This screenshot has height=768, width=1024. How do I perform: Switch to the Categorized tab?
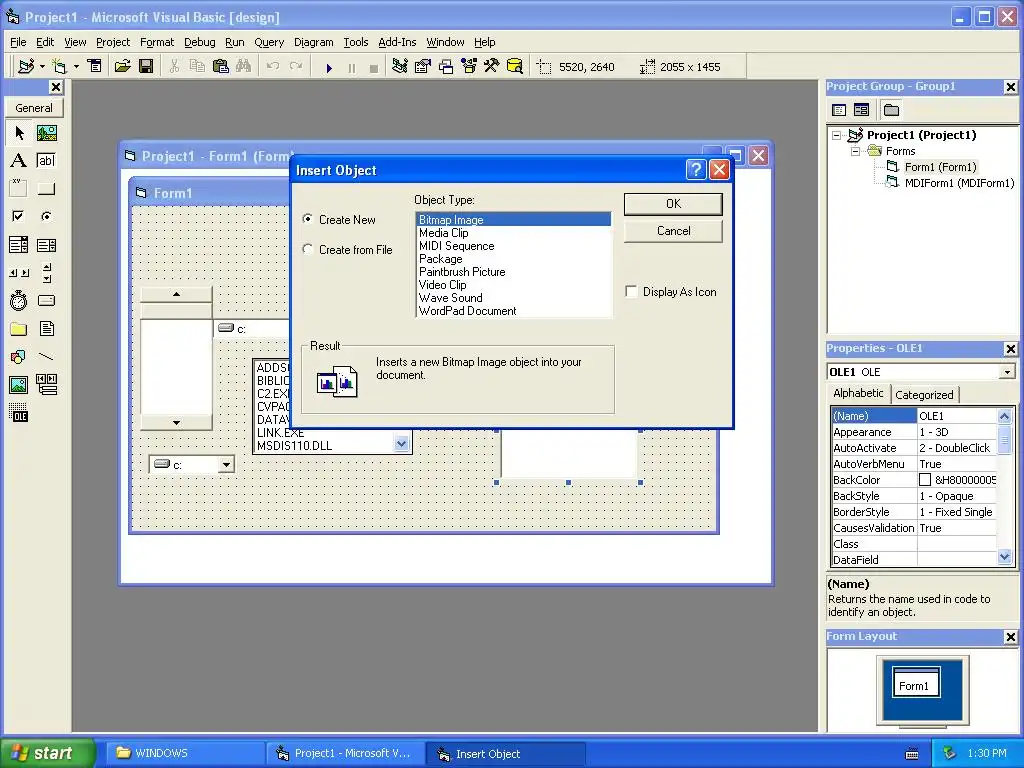tap(924, 394)
